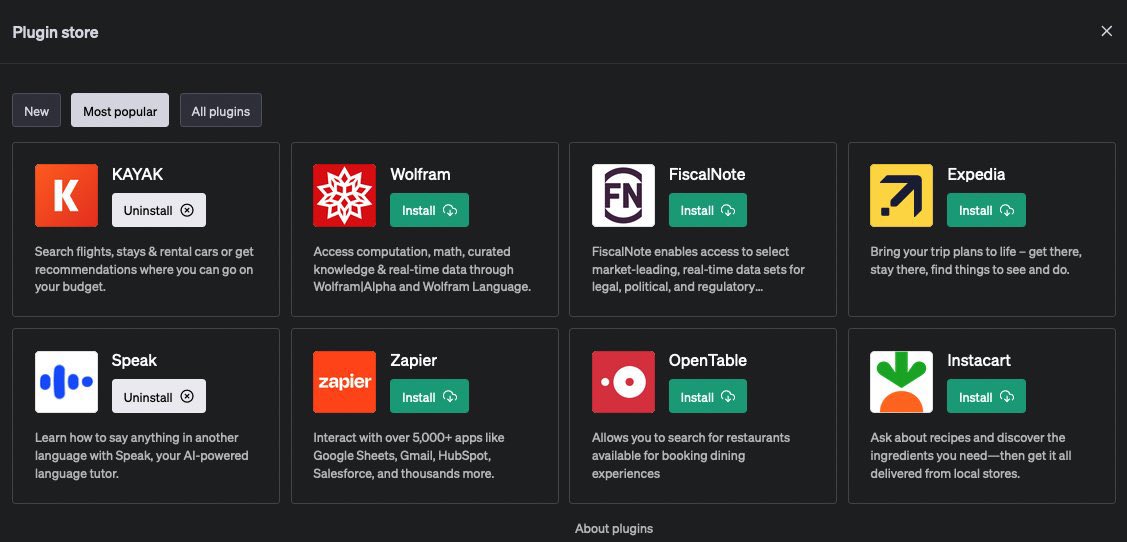Screen dimensions: 1127x542
Task: Install the Zapier plugin
Action: click(429, 397)
